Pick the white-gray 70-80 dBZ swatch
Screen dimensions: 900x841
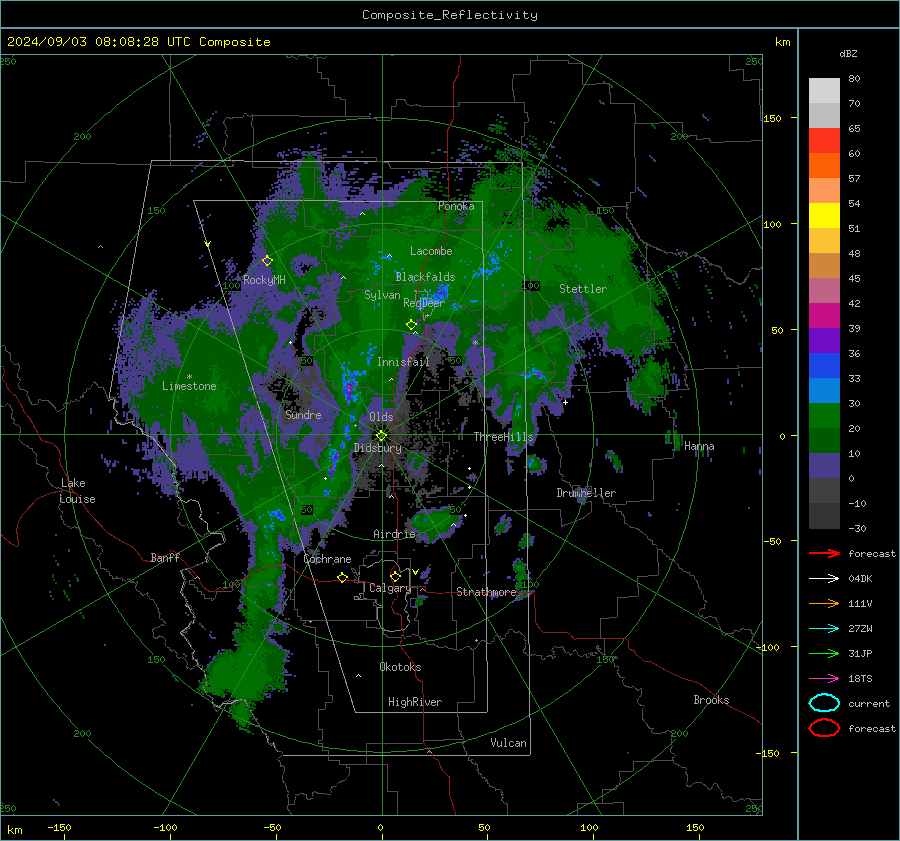point(824,91)
